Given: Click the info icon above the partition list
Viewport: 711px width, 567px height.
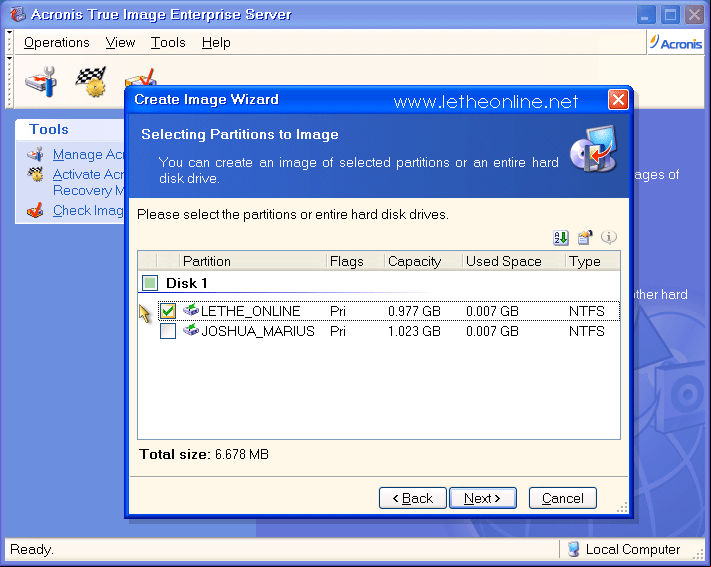Looking at the screenshot, I should 609,237.
